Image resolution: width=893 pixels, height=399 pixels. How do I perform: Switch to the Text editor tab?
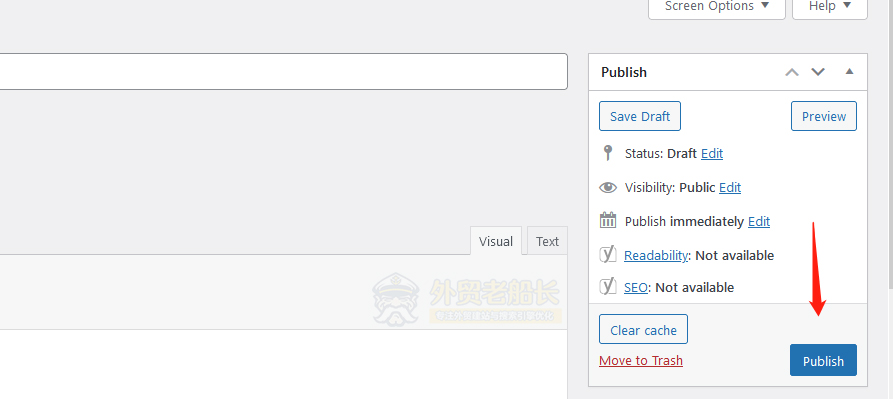tap(547, 241)
